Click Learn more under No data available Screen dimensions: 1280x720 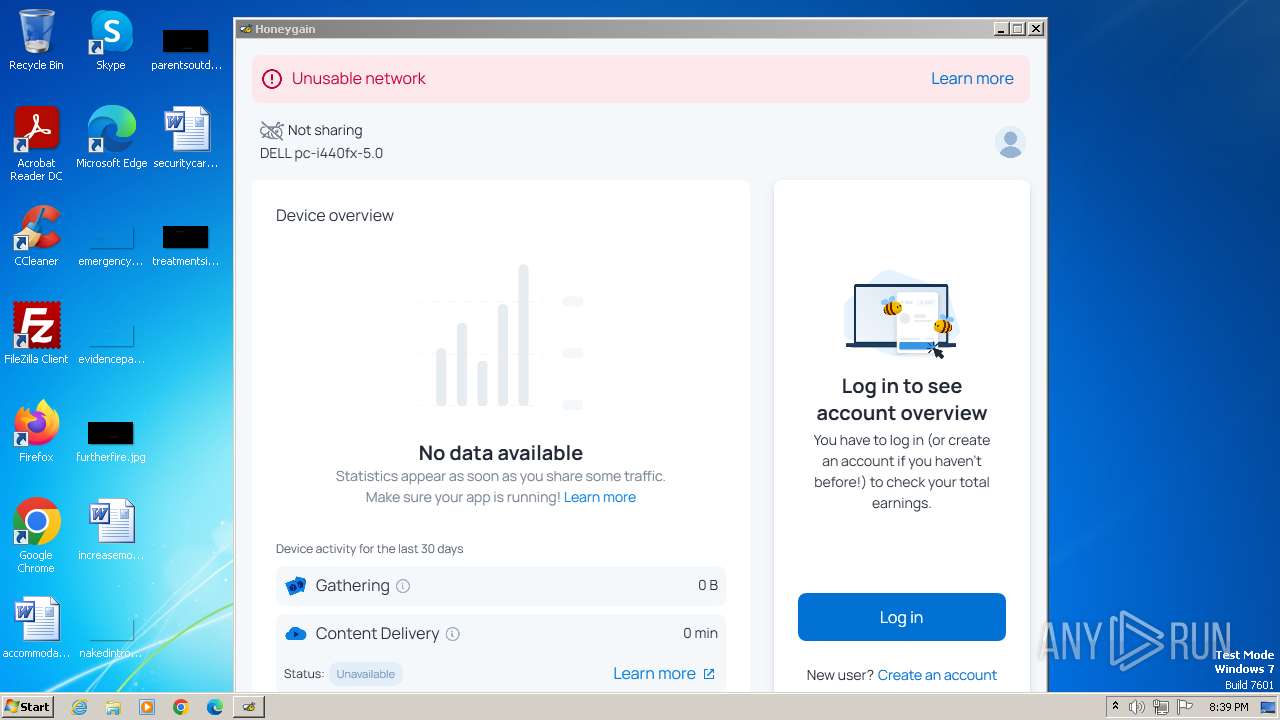600,497
